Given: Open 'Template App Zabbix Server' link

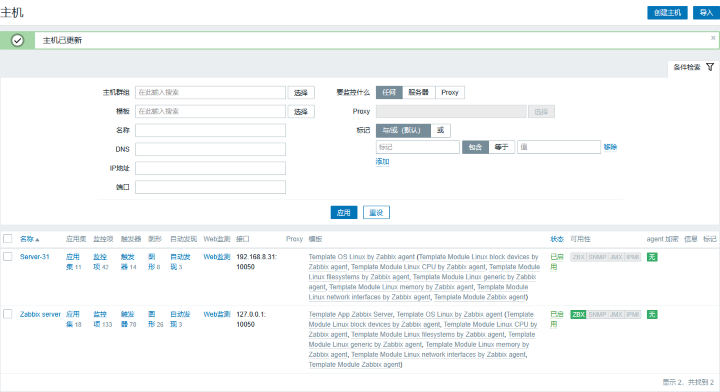Looking at the screenshot, I should click(x=351, y=314).
